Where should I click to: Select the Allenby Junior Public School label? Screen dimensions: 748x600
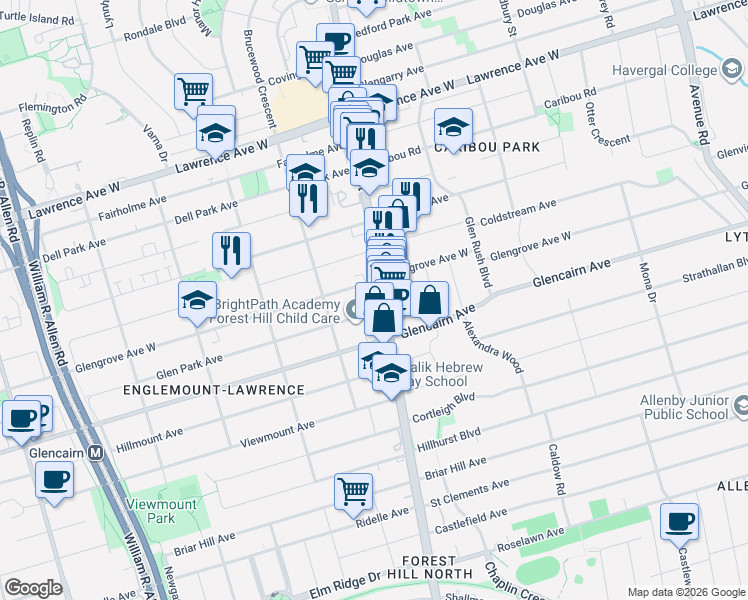(x=684, y=407)
